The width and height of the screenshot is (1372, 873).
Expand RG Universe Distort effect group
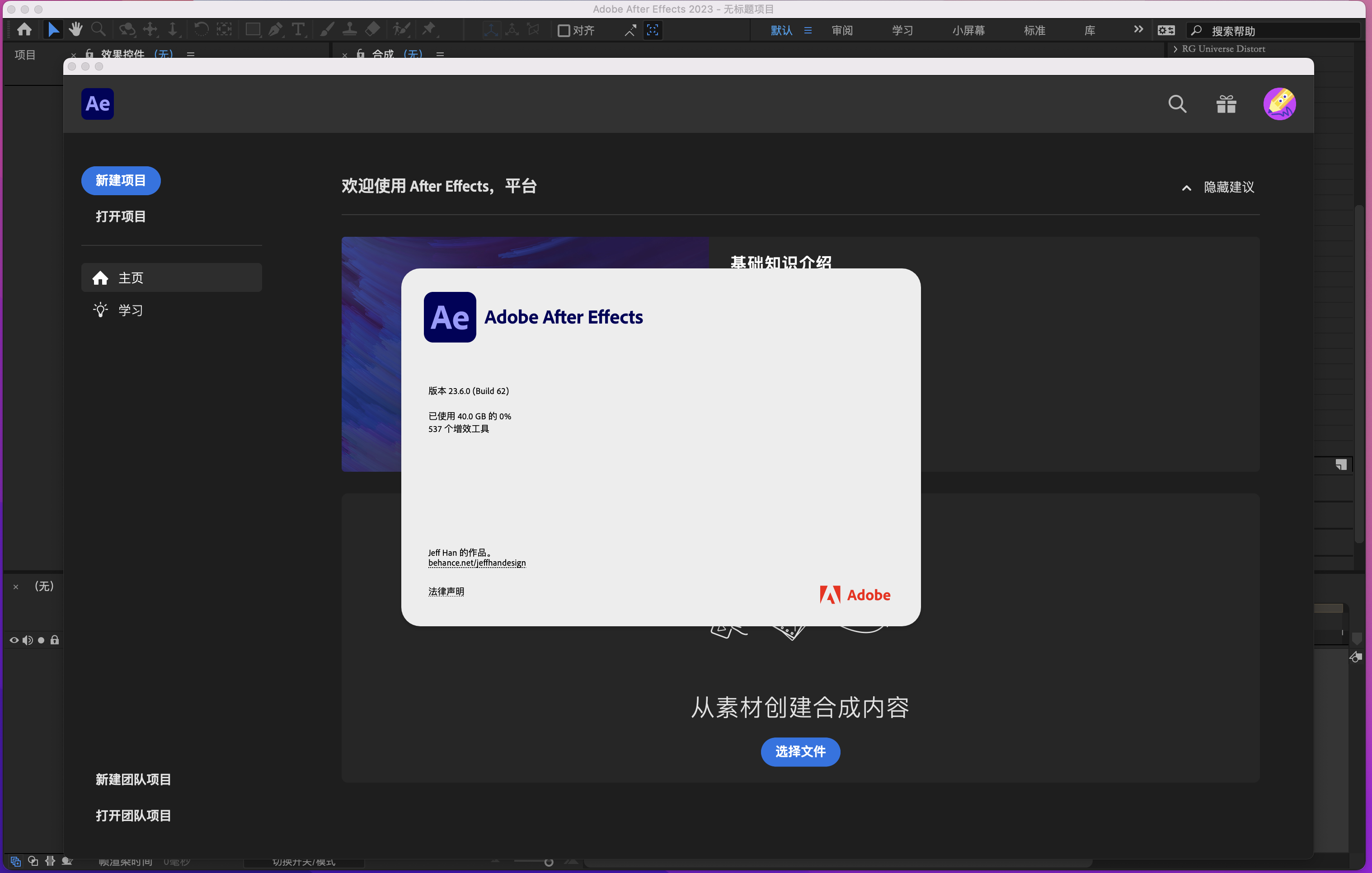pyautogui.click(x=1175, y=49)
